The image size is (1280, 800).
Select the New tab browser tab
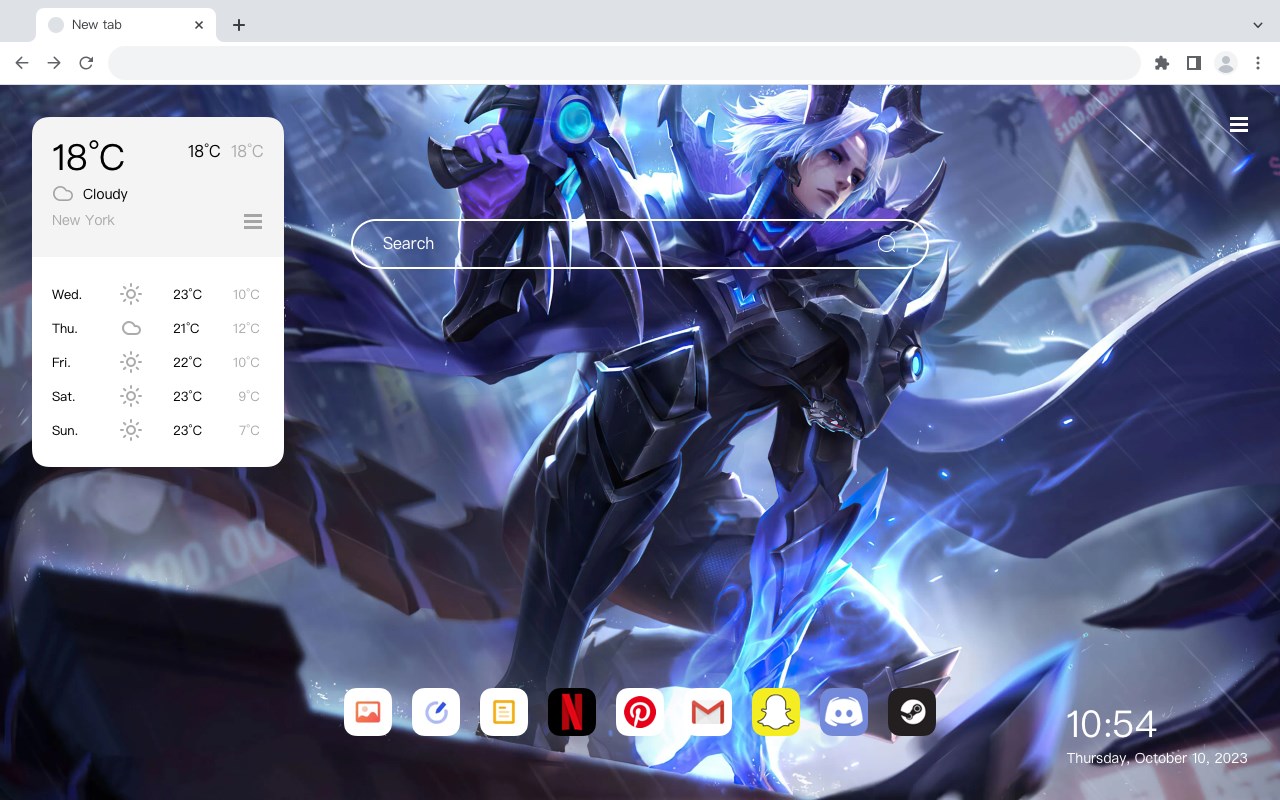tap(126, 25)
